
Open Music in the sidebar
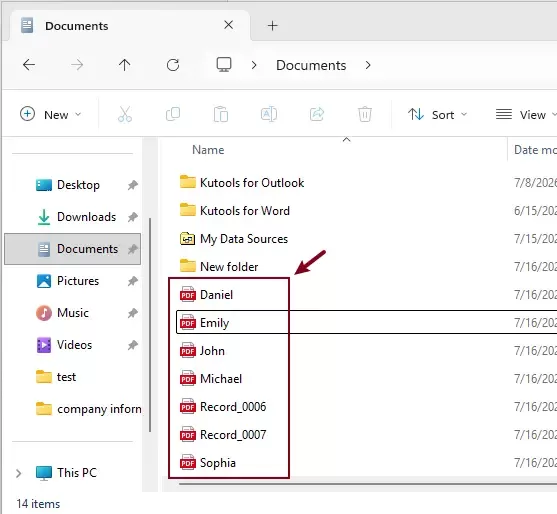click(x=72, y=313)
